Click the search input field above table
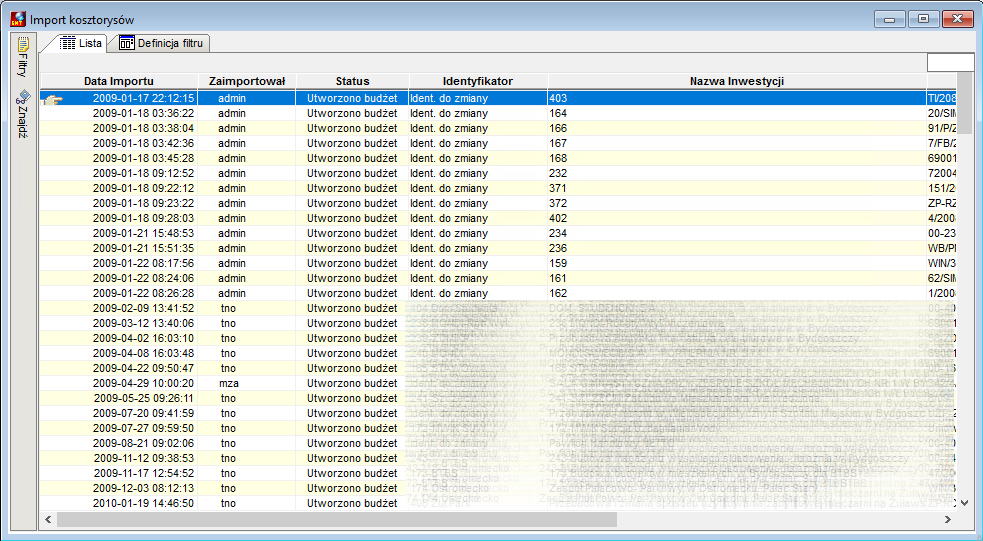983x541 pixels. (x=950, y=63)
